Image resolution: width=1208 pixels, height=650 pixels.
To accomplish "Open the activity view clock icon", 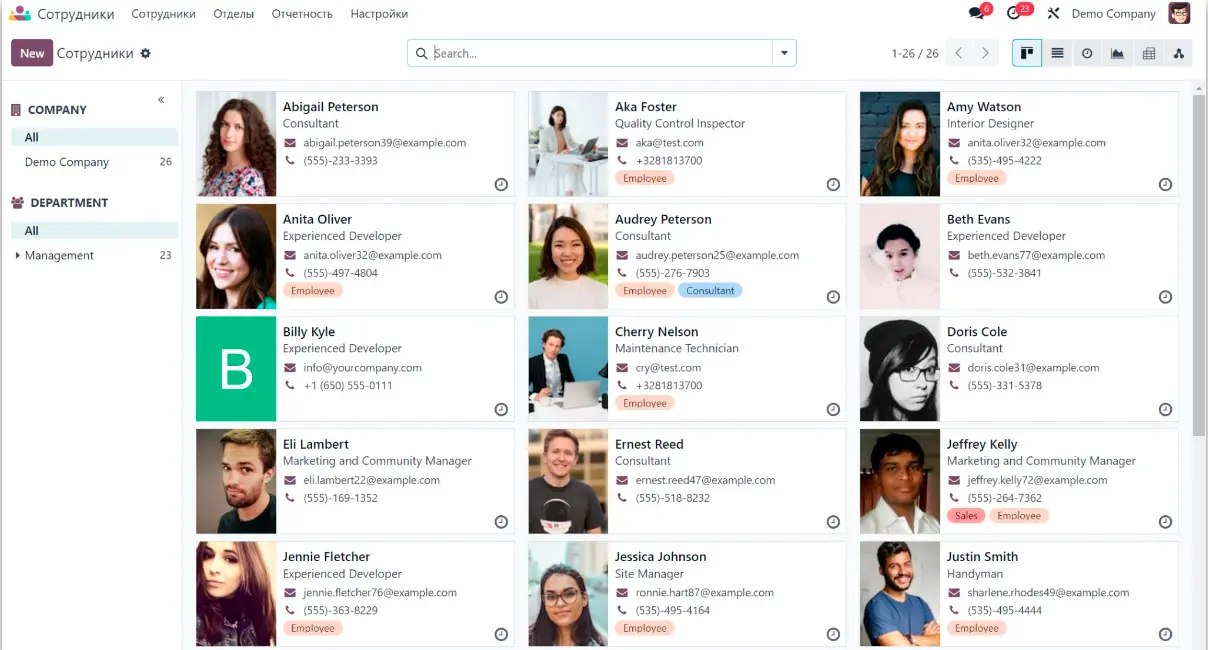I will [x=1087, y=54].
